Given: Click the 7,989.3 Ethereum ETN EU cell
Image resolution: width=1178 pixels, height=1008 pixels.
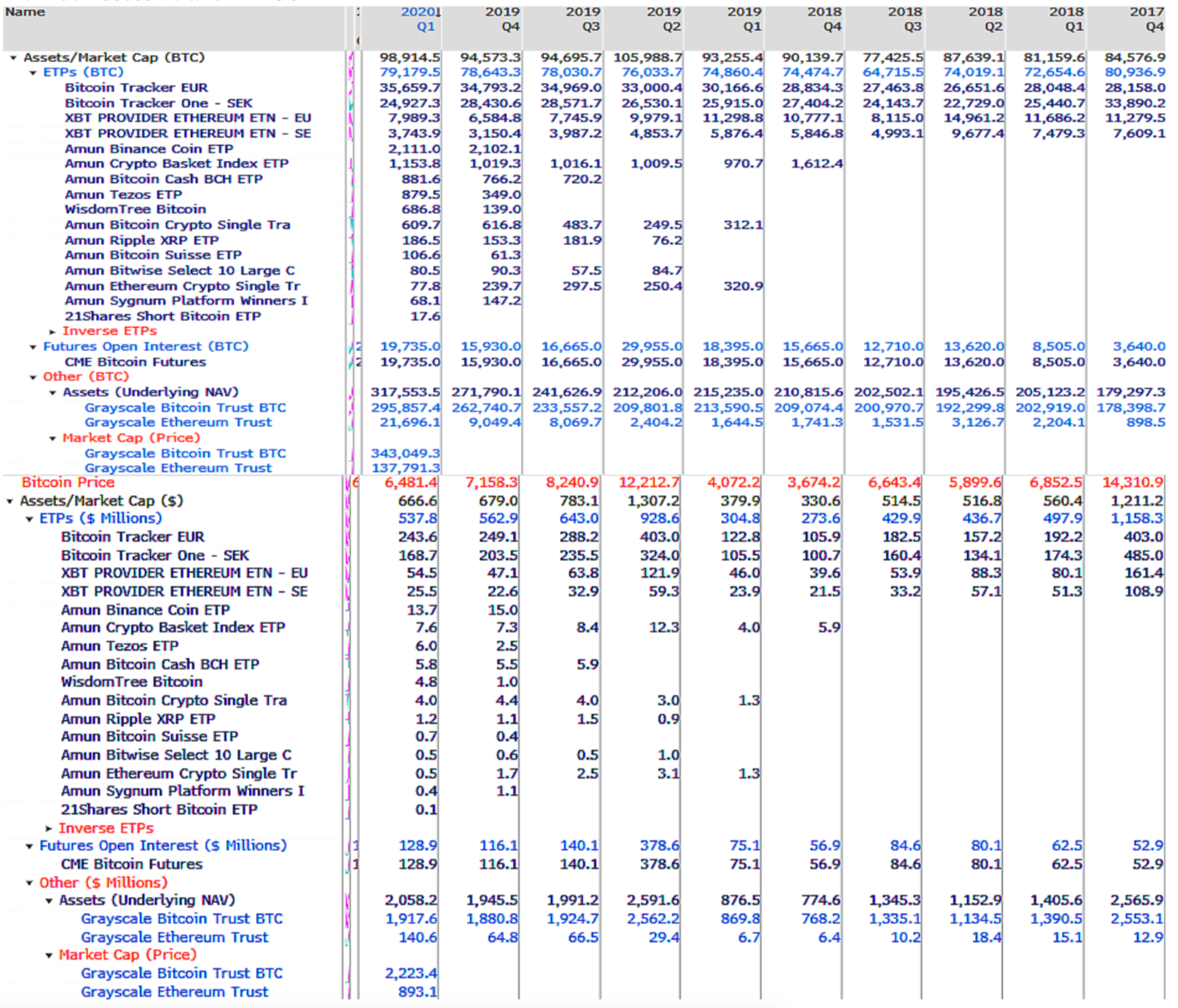Looking at the screenshot, I should point(414,119).
